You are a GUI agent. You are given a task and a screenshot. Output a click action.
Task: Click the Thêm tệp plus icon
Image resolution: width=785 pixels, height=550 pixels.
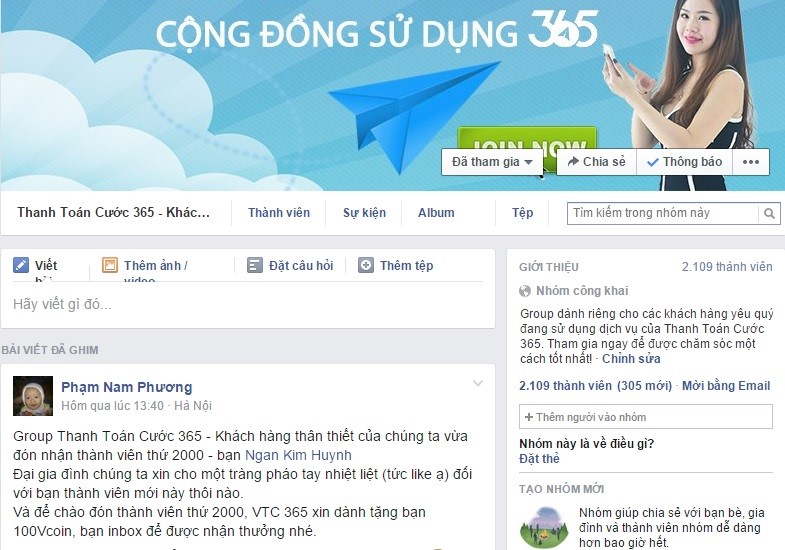(366, 265)
